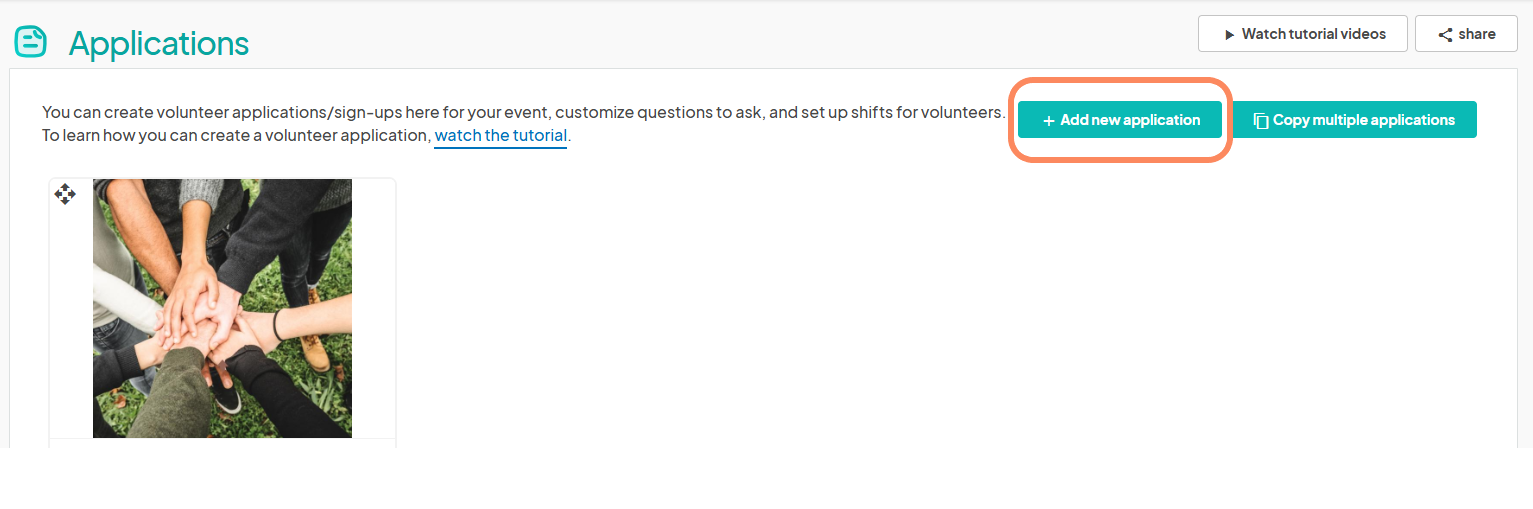Click the teal Applications page icon
This screenshot has width=1533, height=509.
[x=31, y=42]
